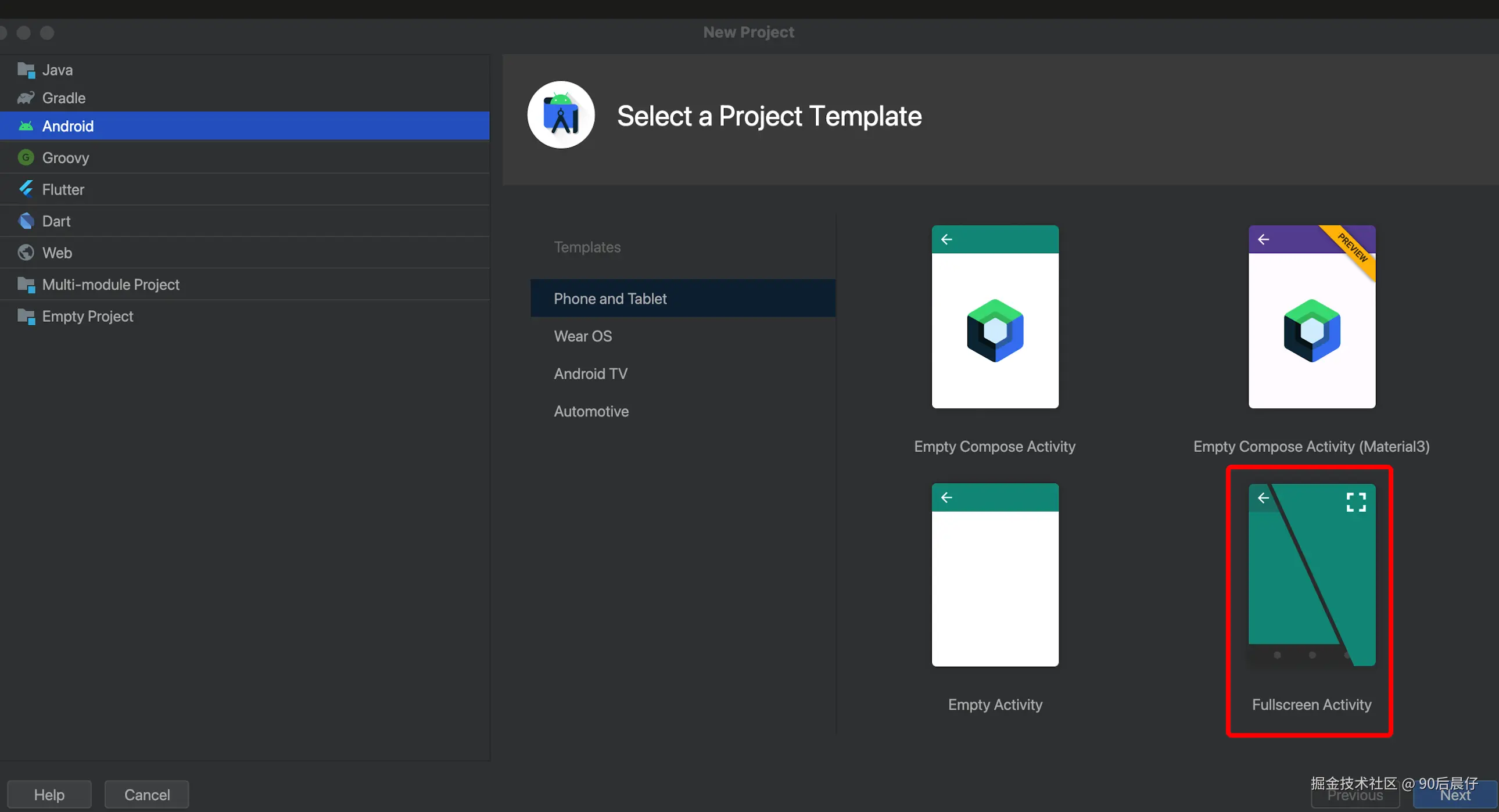
Task: Pick the Empty Activity template thumbnail
Action: tap(995, 574)
